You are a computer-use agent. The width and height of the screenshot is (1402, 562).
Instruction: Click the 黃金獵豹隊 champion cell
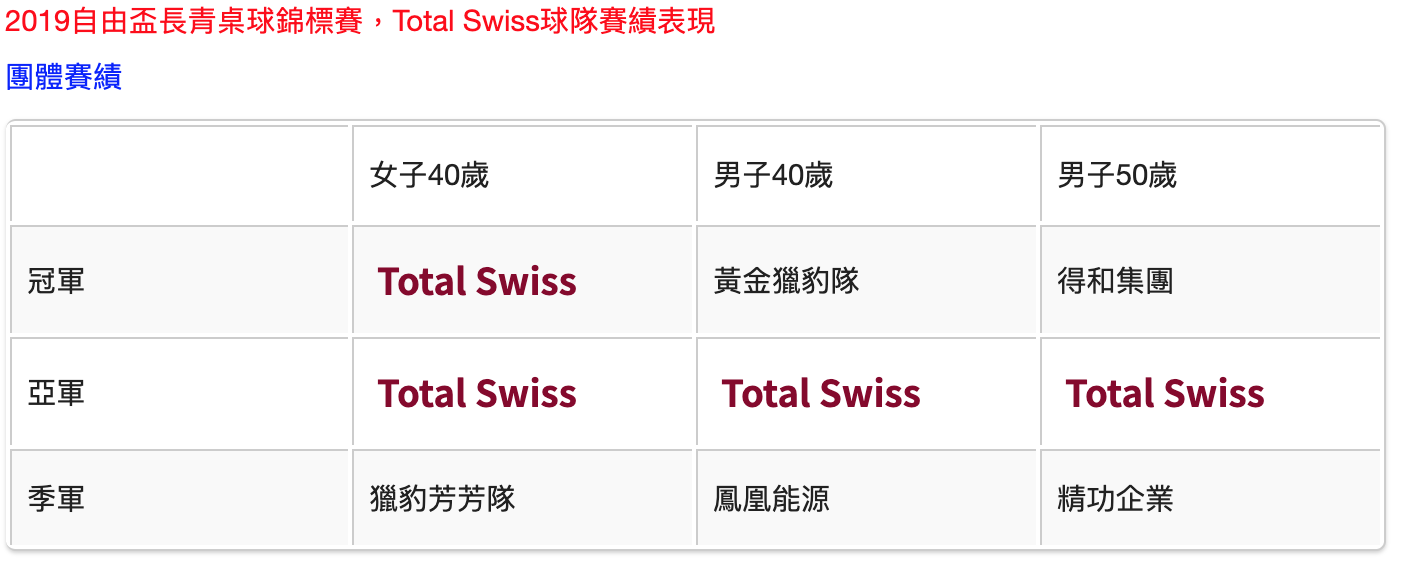tap(787, 281)
